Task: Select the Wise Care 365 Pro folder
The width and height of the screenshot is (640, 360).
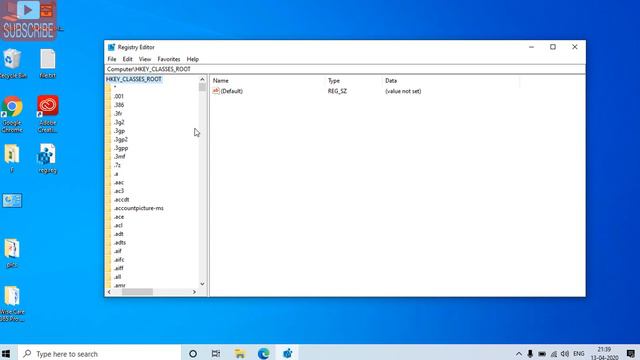Action: [x=12, y=304]
